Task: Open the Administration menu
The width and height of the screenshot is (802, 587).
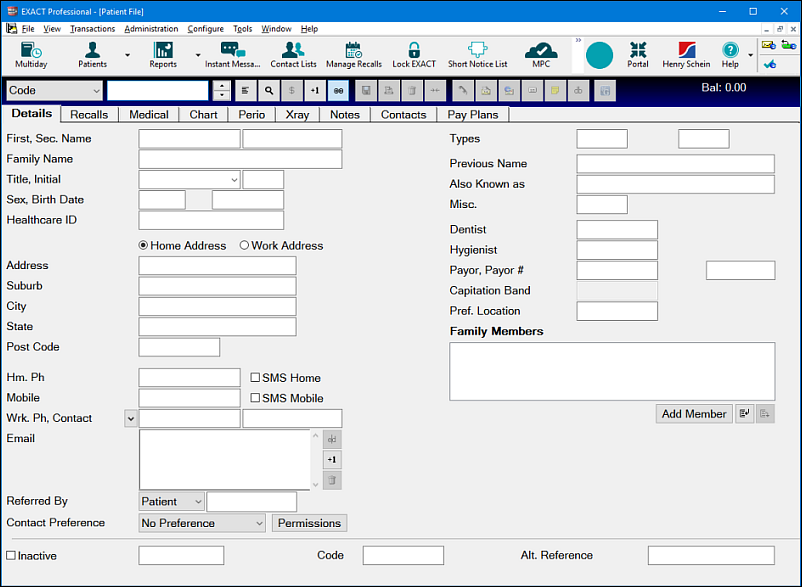Action: (x=151, y=29)
